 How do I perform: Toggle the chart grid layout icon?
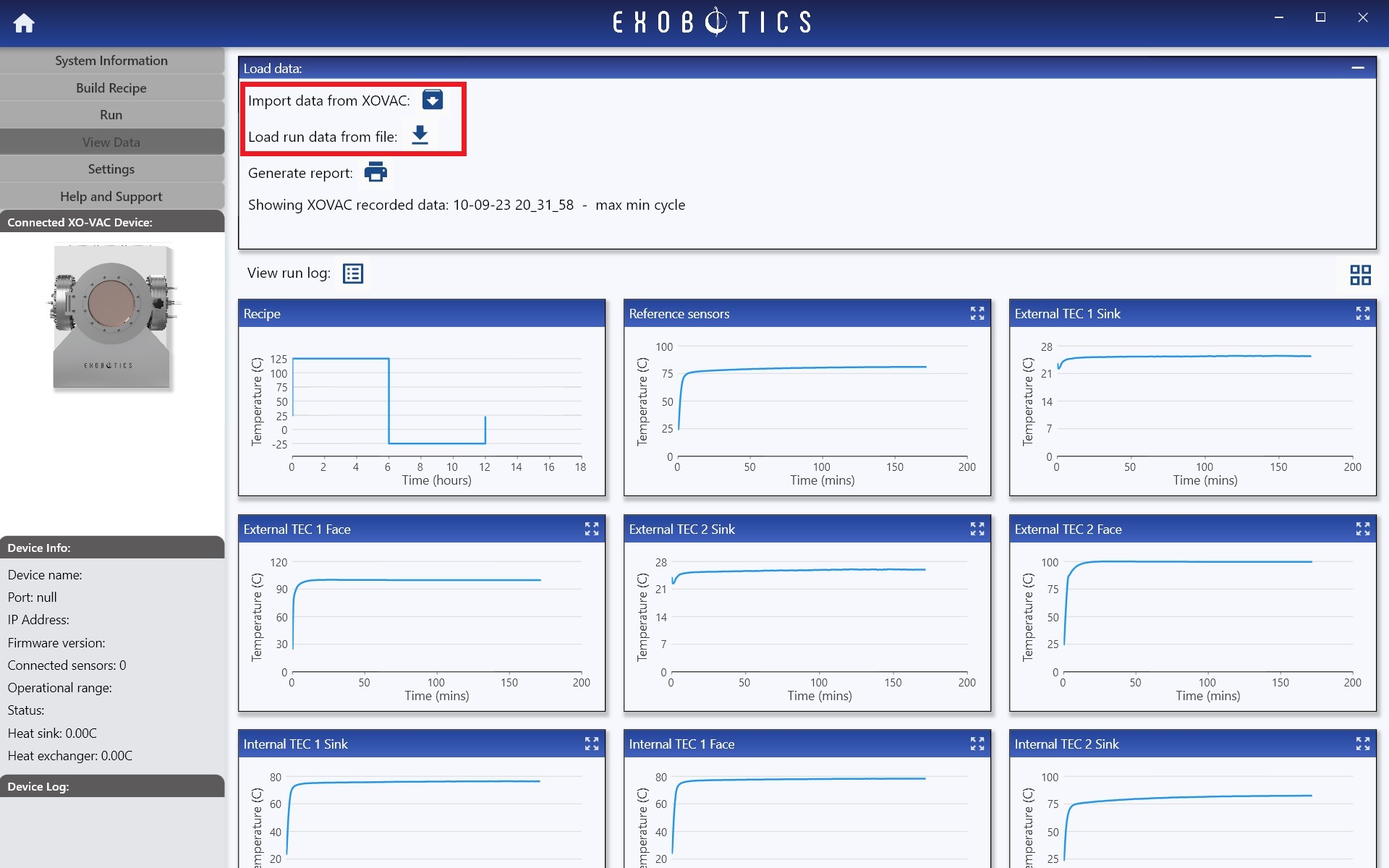coord(1360,275)
